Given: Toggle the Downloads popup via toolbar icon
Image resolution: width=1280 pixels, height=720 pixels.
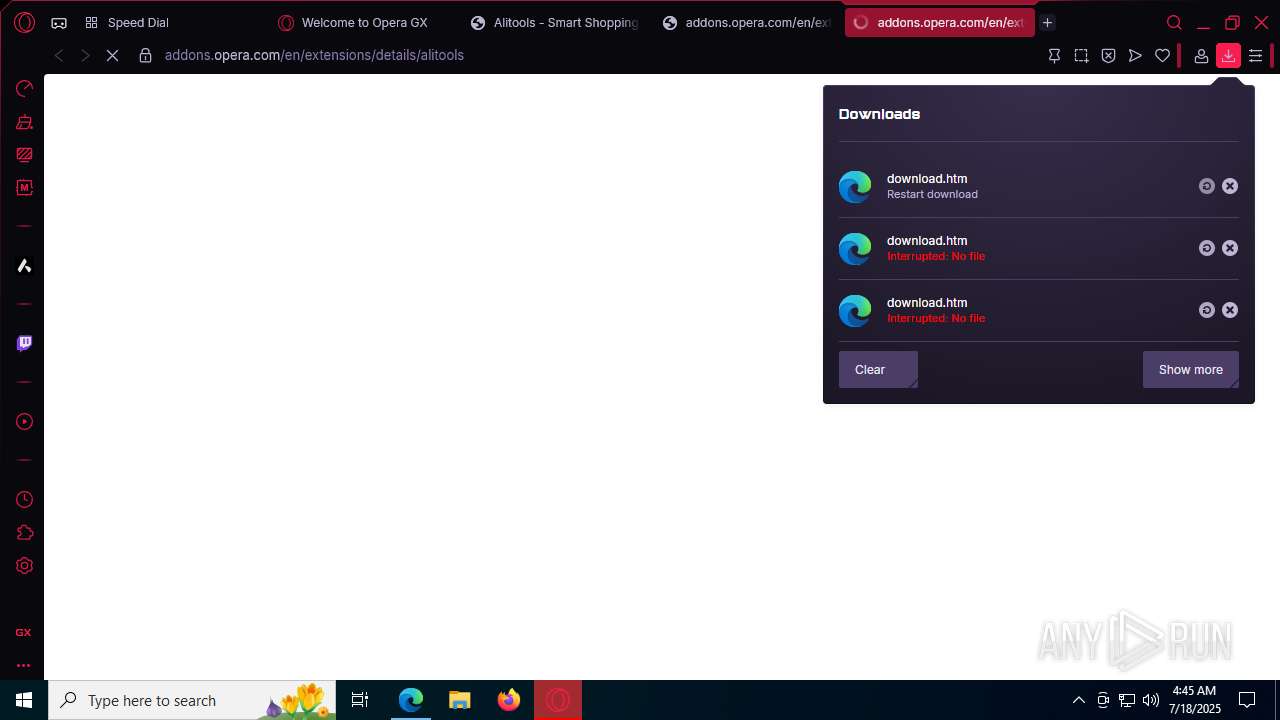Looking at the screenshot, I should [x=1228, y=56].
